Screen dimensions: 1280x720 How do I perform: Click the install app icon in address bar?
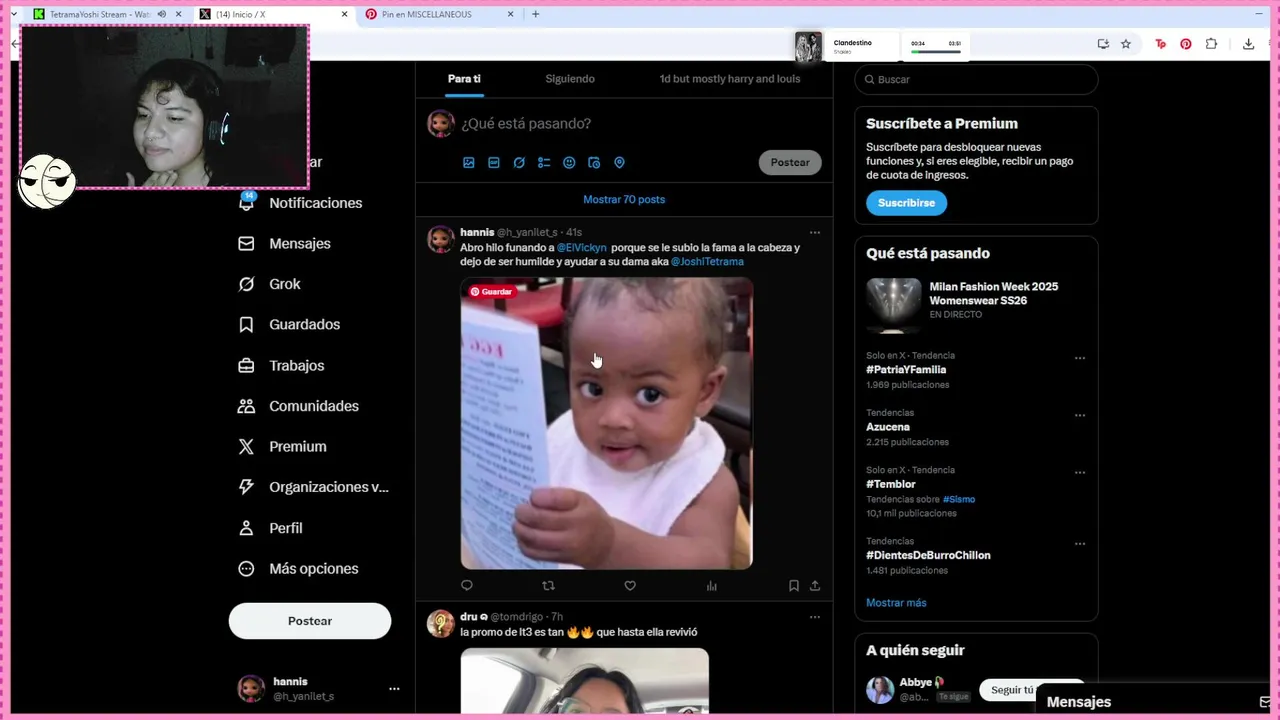click(1103, 44)
